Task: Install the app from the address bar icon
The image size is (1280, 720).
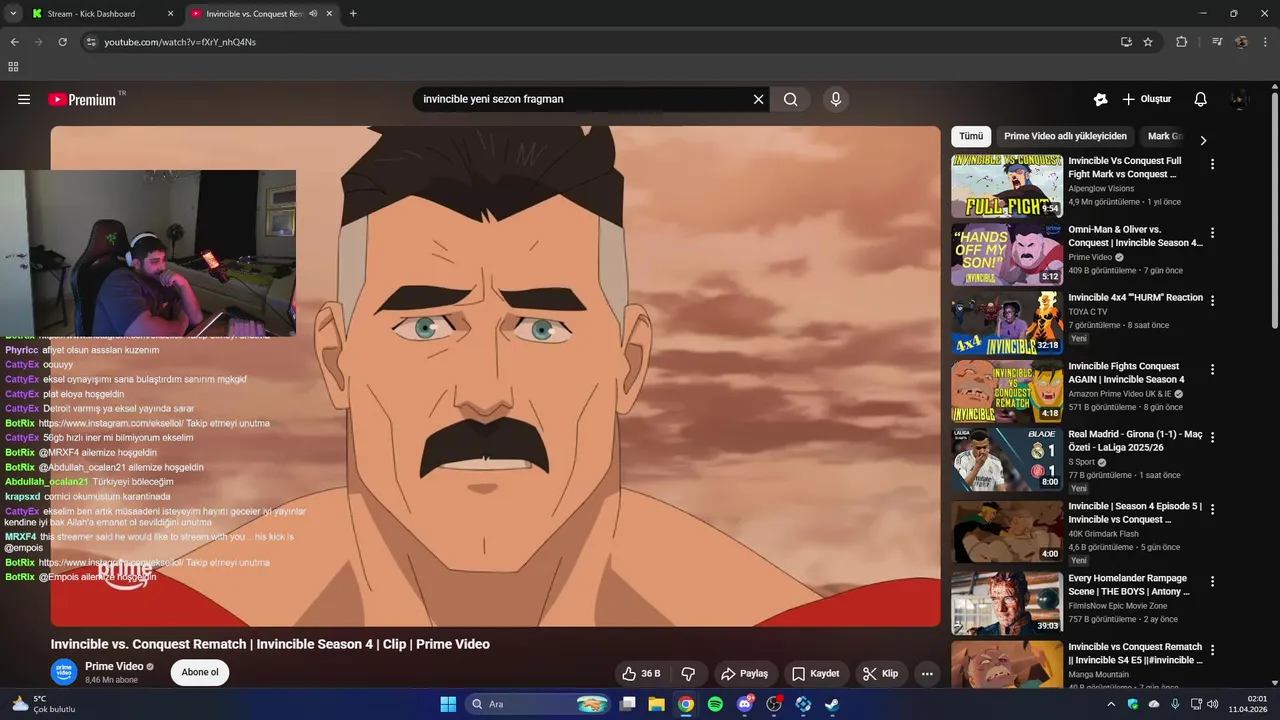Action: click(1126, 42)
